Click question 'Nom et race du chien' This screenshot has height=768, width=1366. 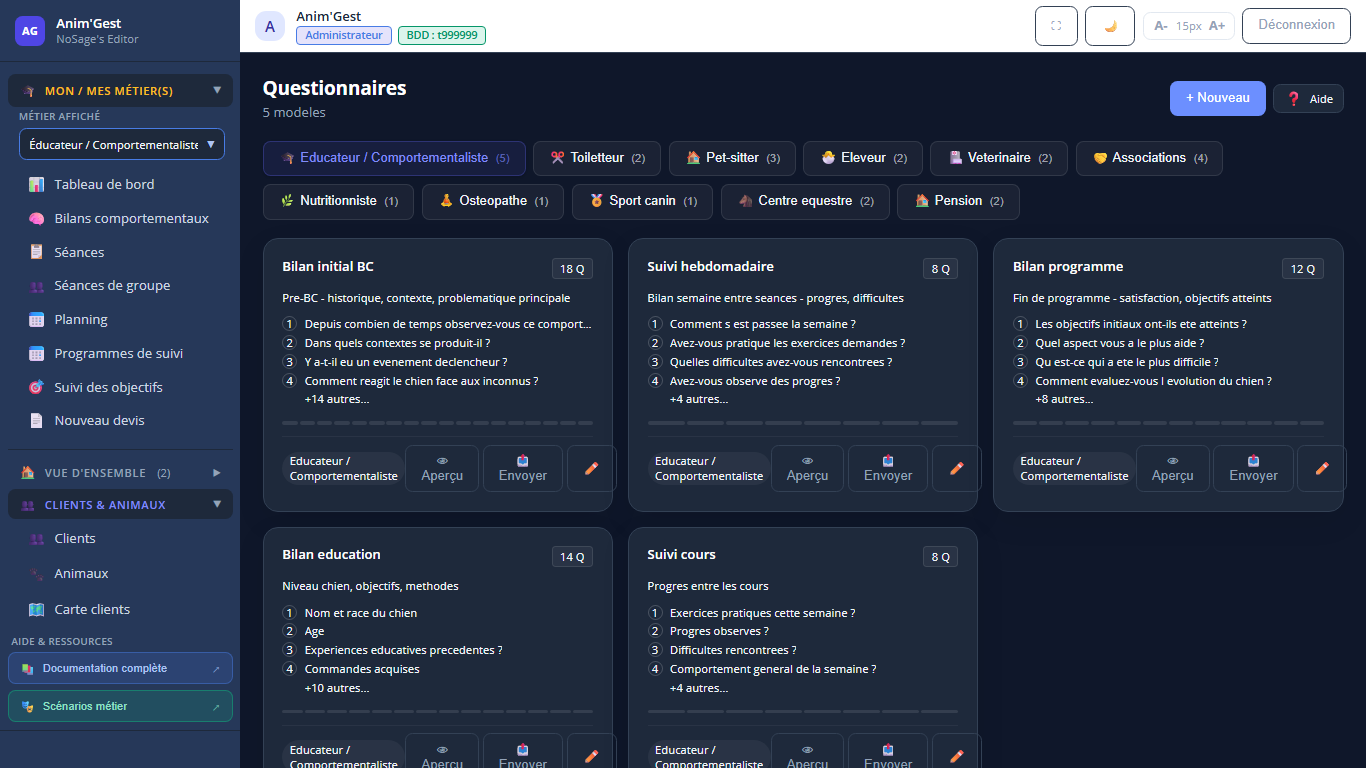pyautogui.click(x=361, y=613)
